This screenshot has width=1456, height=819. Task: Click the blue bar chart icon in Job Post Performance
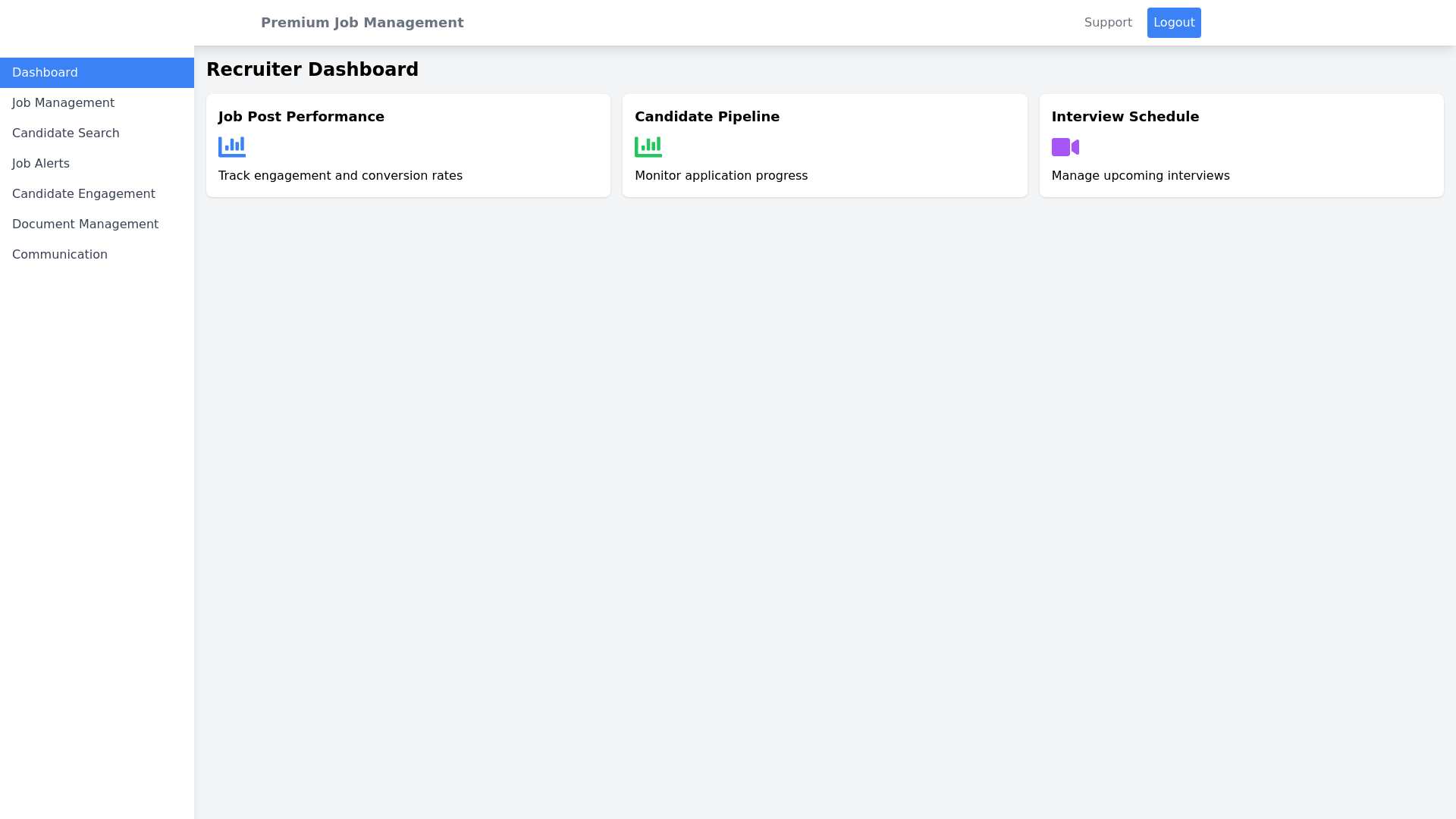tap(232, 146)
